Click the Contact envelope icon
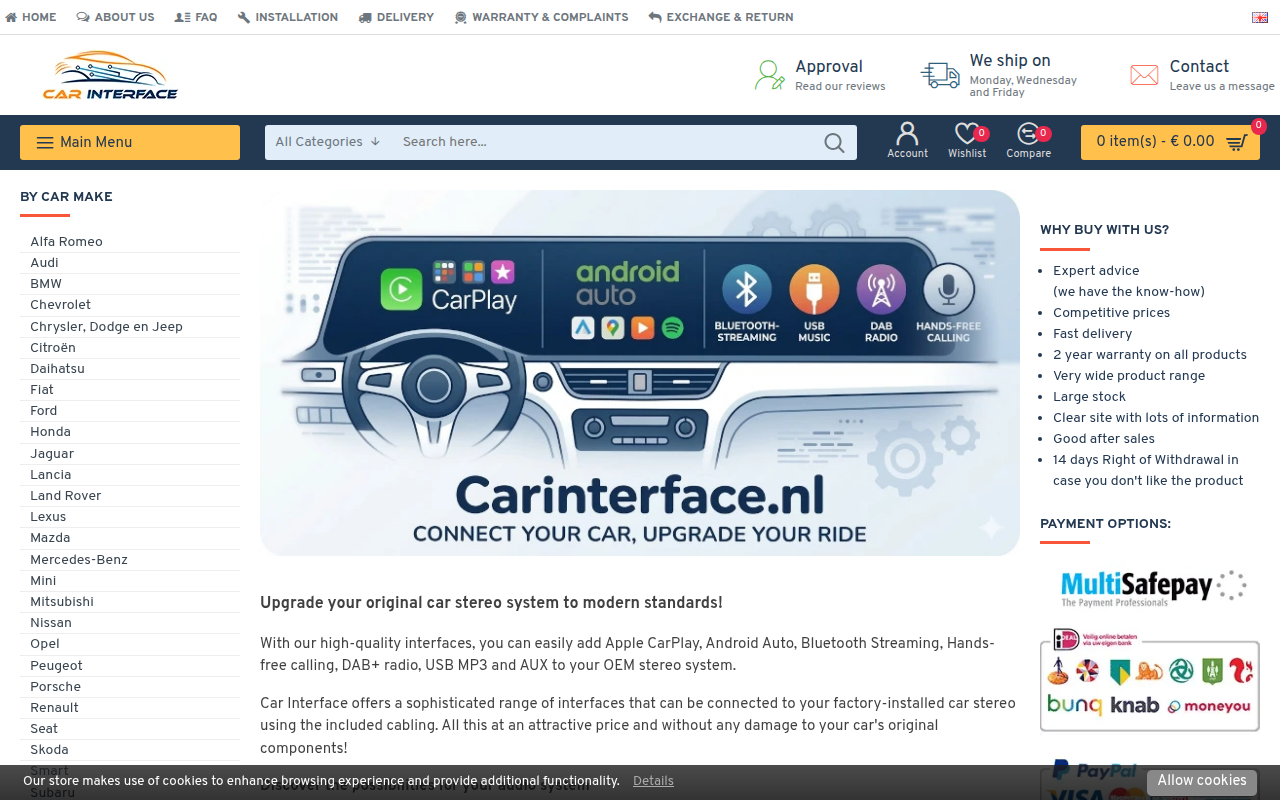 click(x=1144, y=75)
